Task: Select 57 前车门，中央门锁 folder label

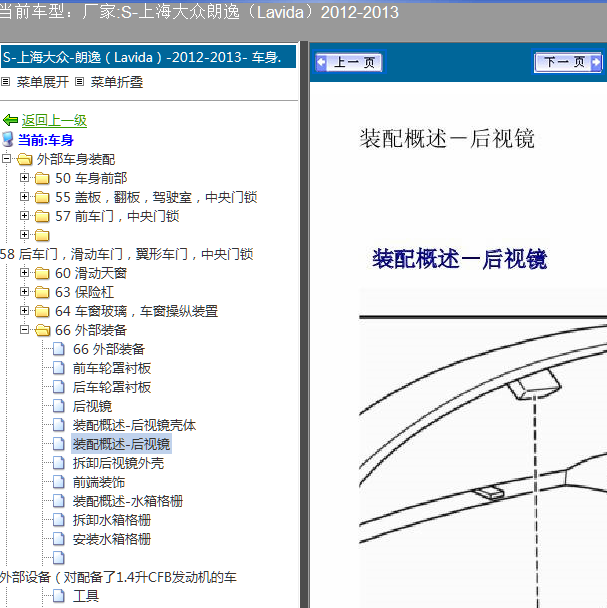Action: tap(117, 216)
